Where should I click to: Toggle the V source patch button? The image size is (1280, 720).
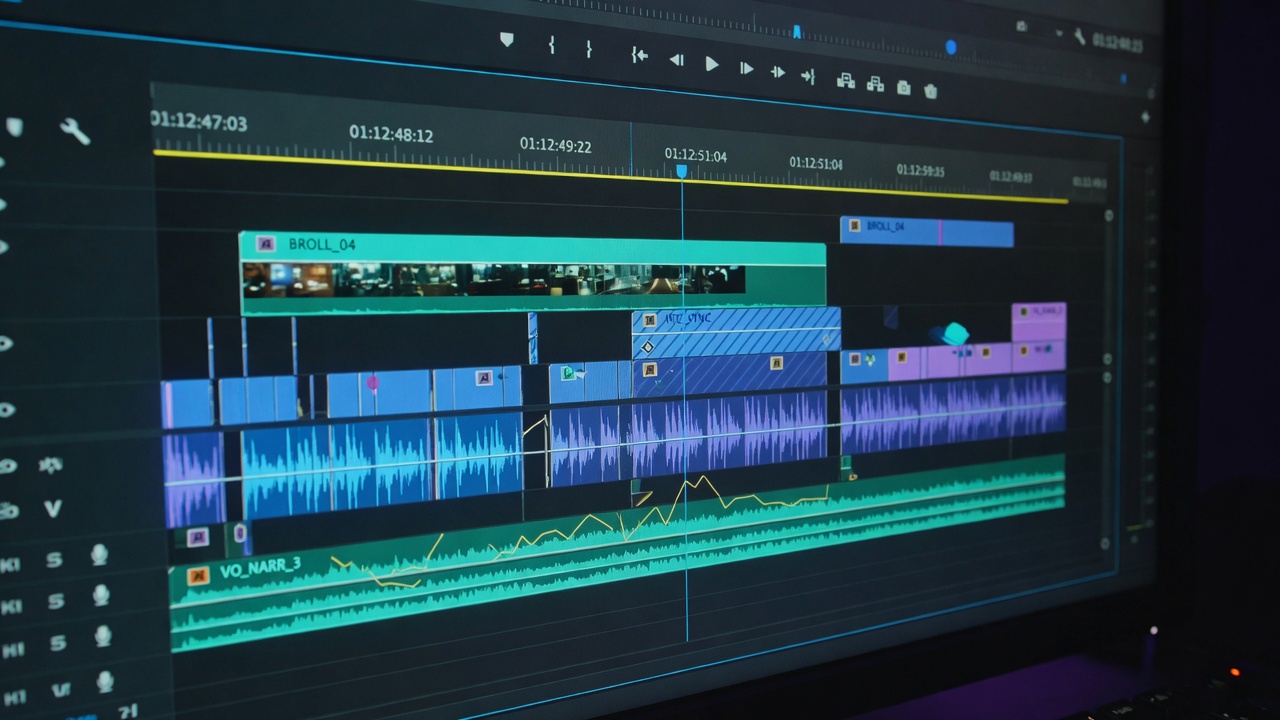(52, 509)
